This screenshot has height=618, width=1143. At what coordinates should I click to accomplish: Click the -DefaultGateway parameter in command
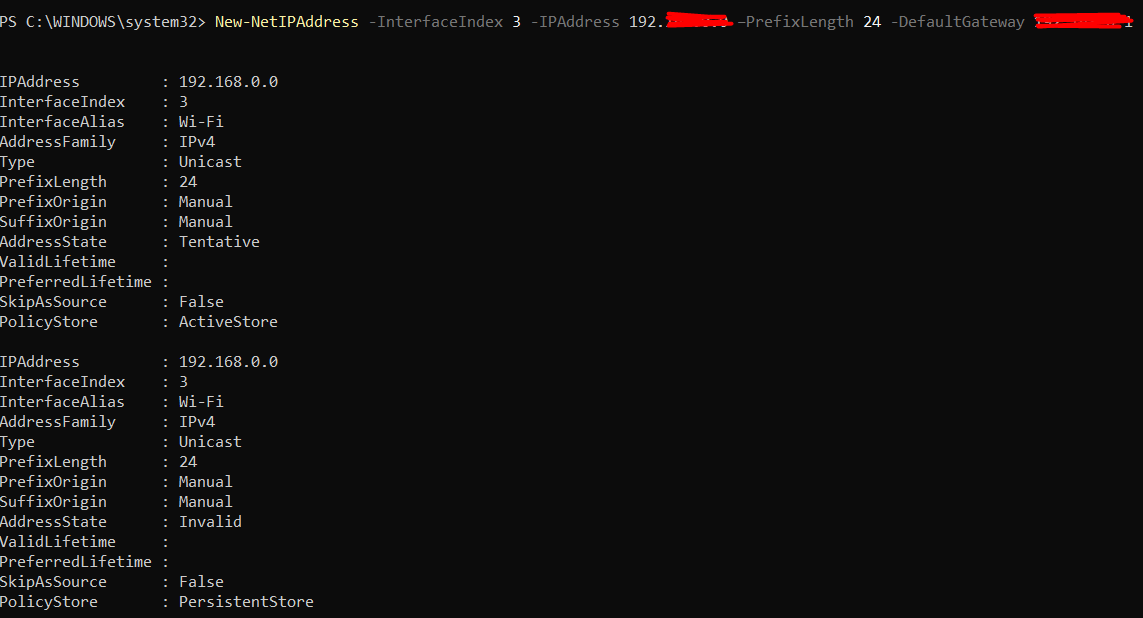[957, 22]
